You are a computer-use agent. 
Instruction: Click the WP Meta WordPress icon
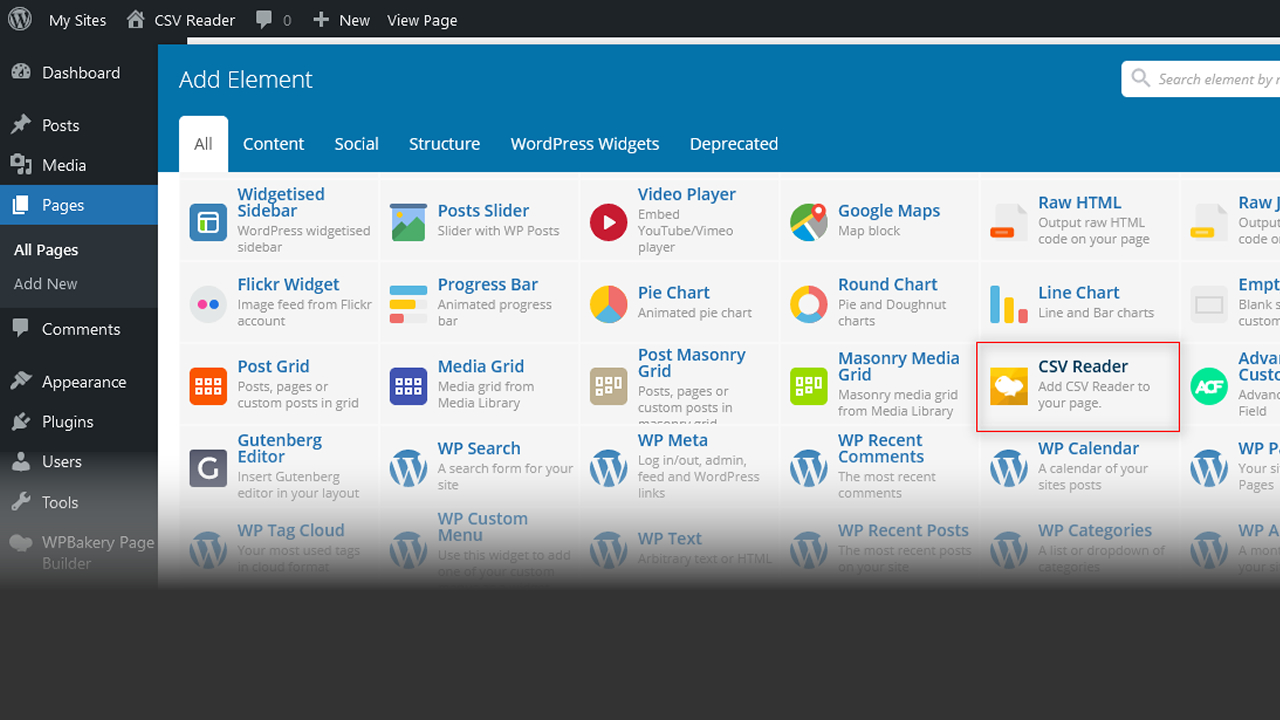coord(608,468)
